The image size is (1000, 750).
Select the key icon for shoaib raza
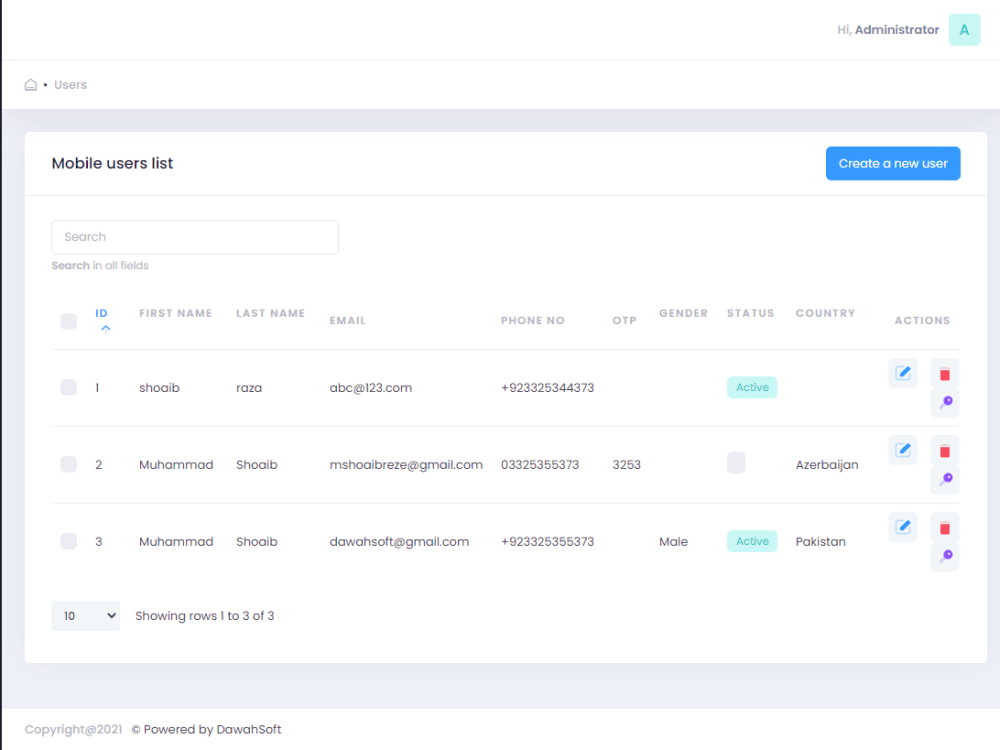click(x=944, y=402)
